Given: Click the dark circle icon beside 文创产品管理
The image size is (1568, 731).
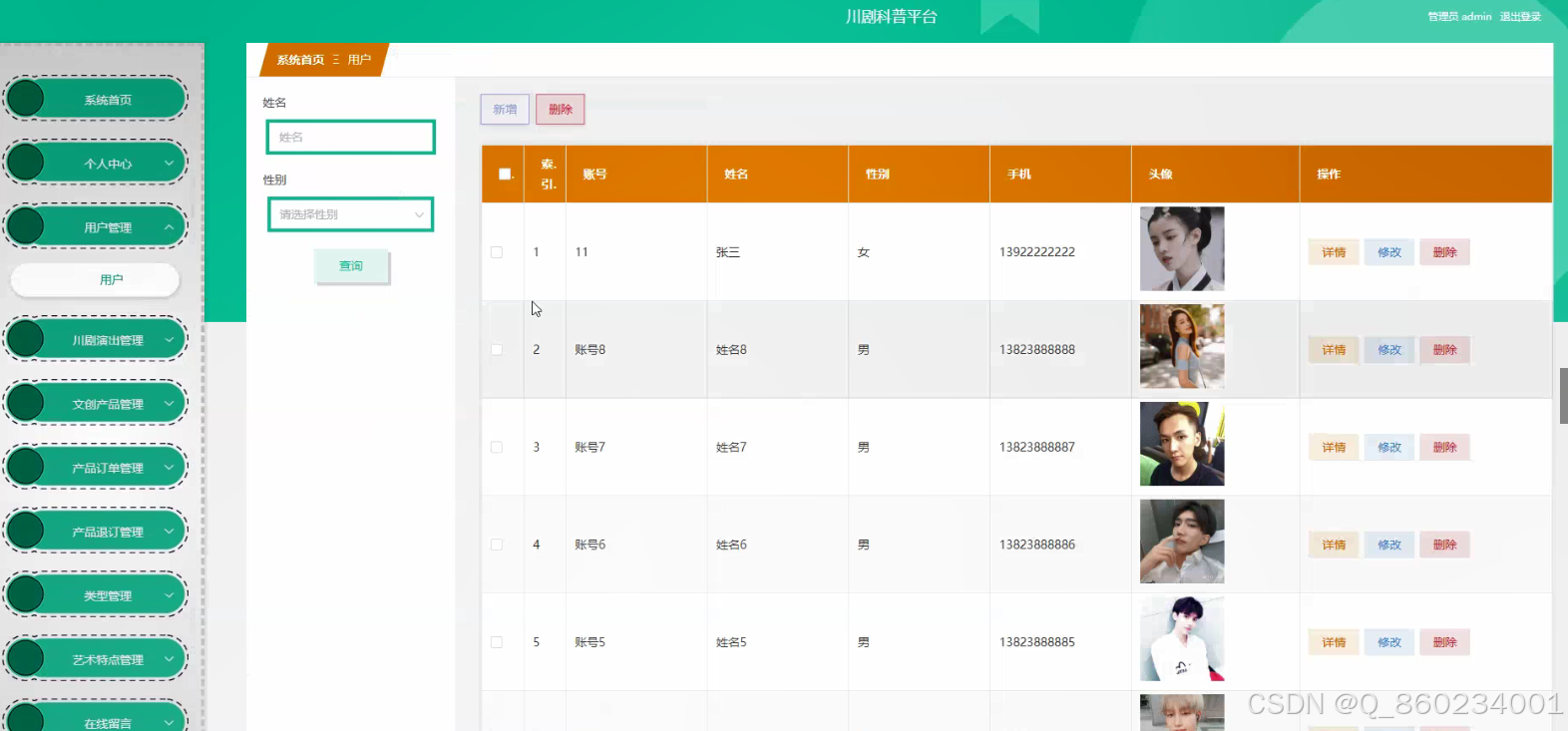Looking at the screenshot, I should click(26, 404).
